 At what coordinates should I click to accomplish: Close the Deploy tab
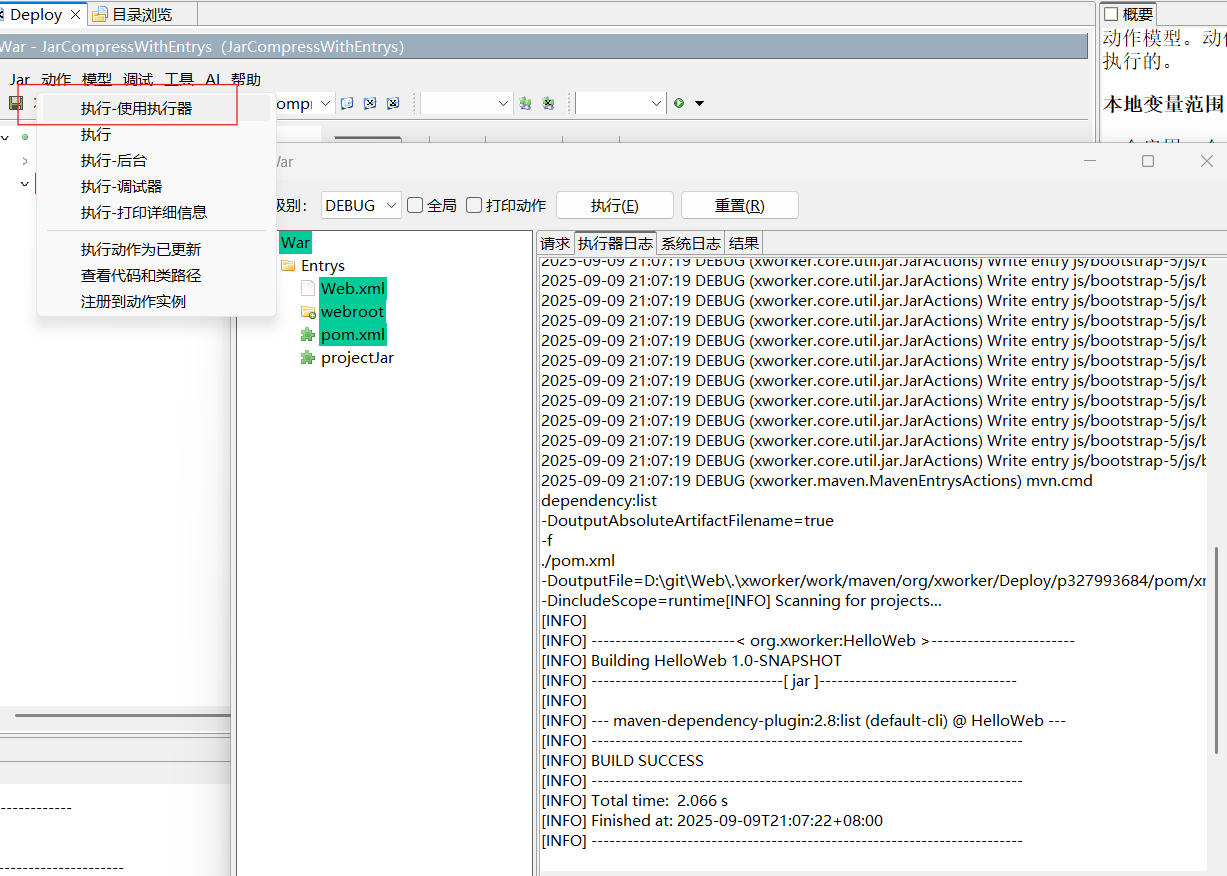point(75,15)
